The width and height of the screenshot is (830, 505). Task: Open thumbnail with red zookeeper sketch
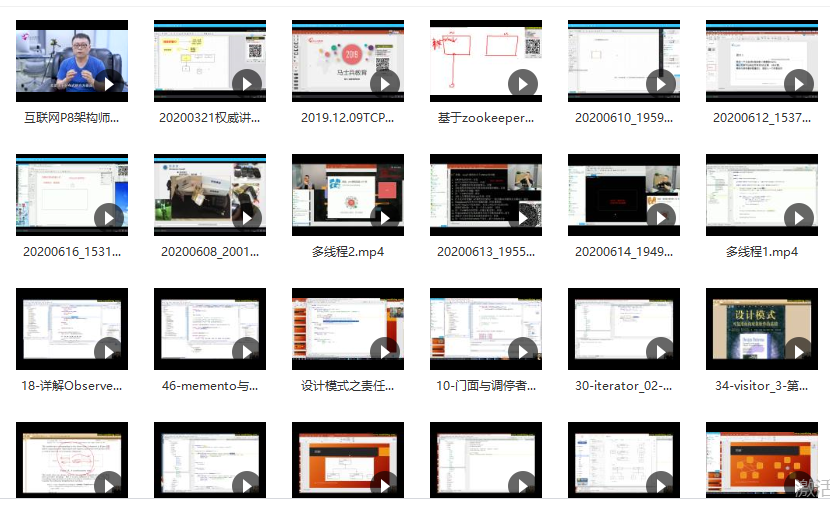(486, 61)
